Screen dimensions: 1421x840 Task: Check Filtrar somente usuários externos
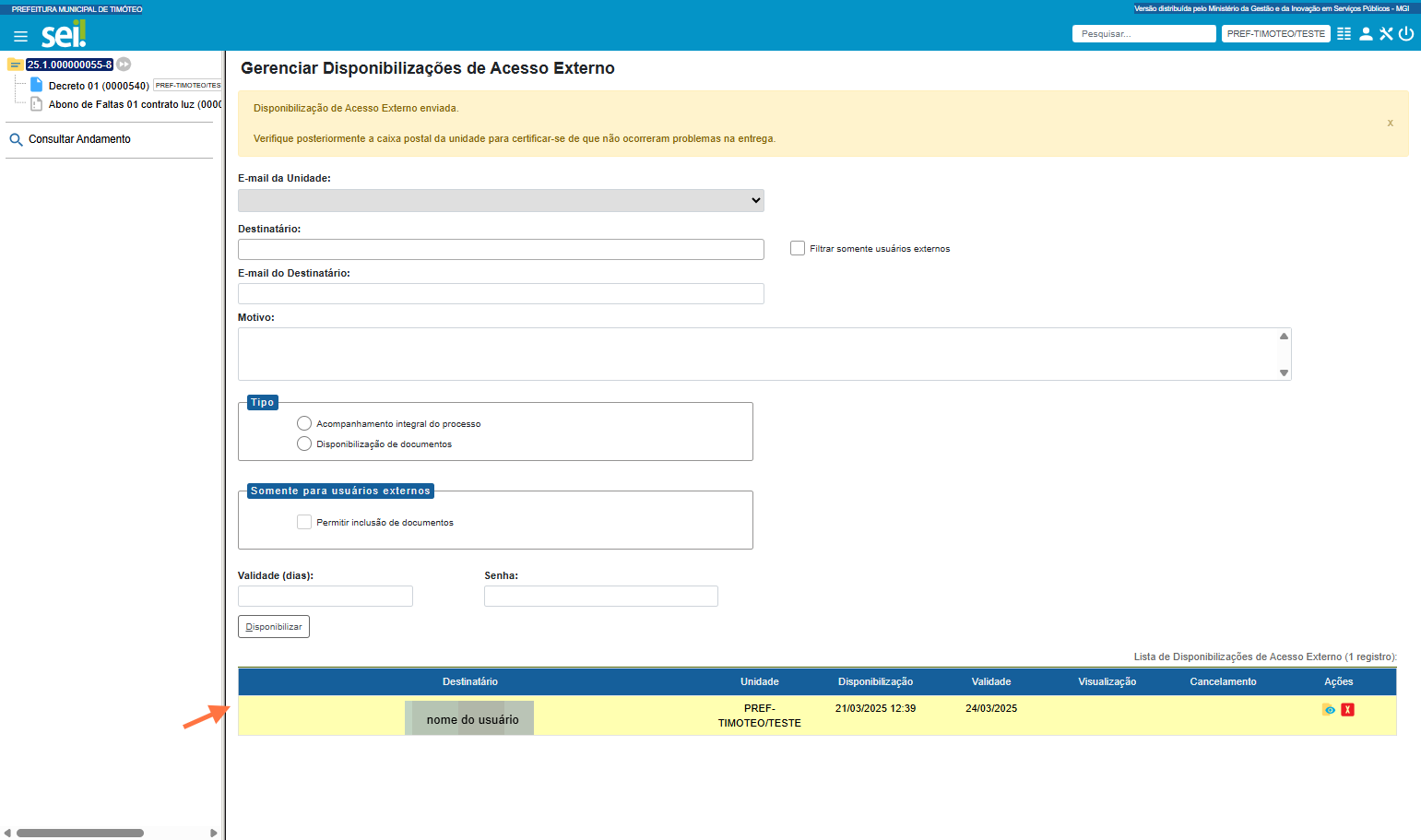point(798,248)
